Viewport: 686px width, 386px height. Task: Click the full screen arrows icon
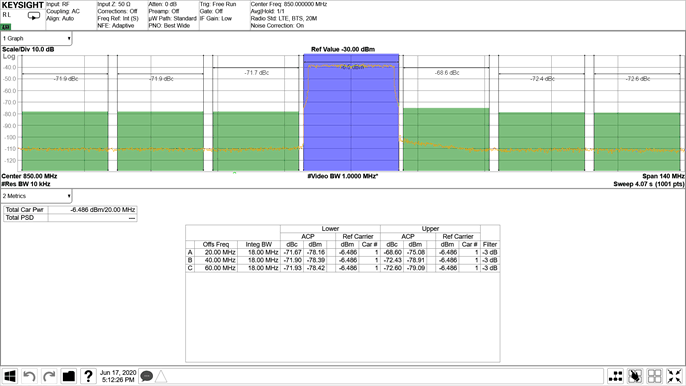674,376
